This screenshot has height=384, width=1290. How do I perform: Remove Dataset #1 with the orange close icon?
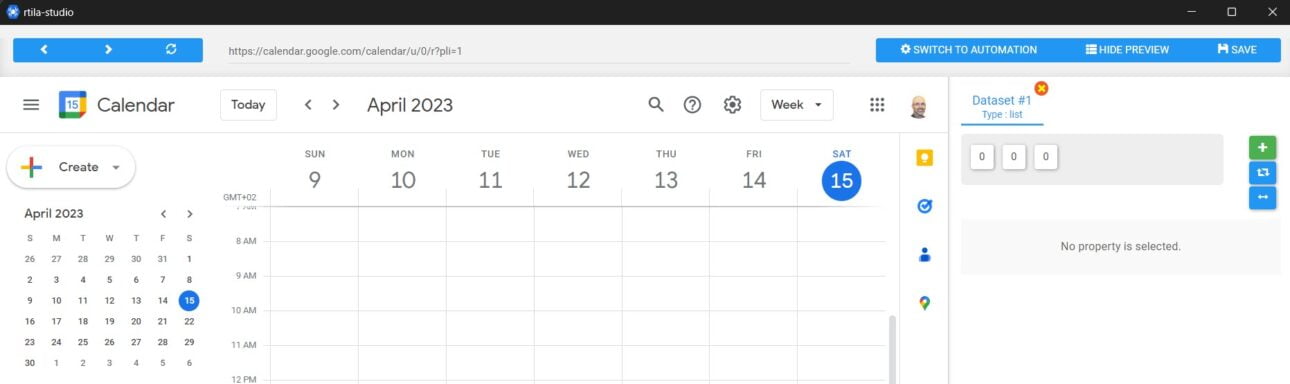pos(1041,88)
